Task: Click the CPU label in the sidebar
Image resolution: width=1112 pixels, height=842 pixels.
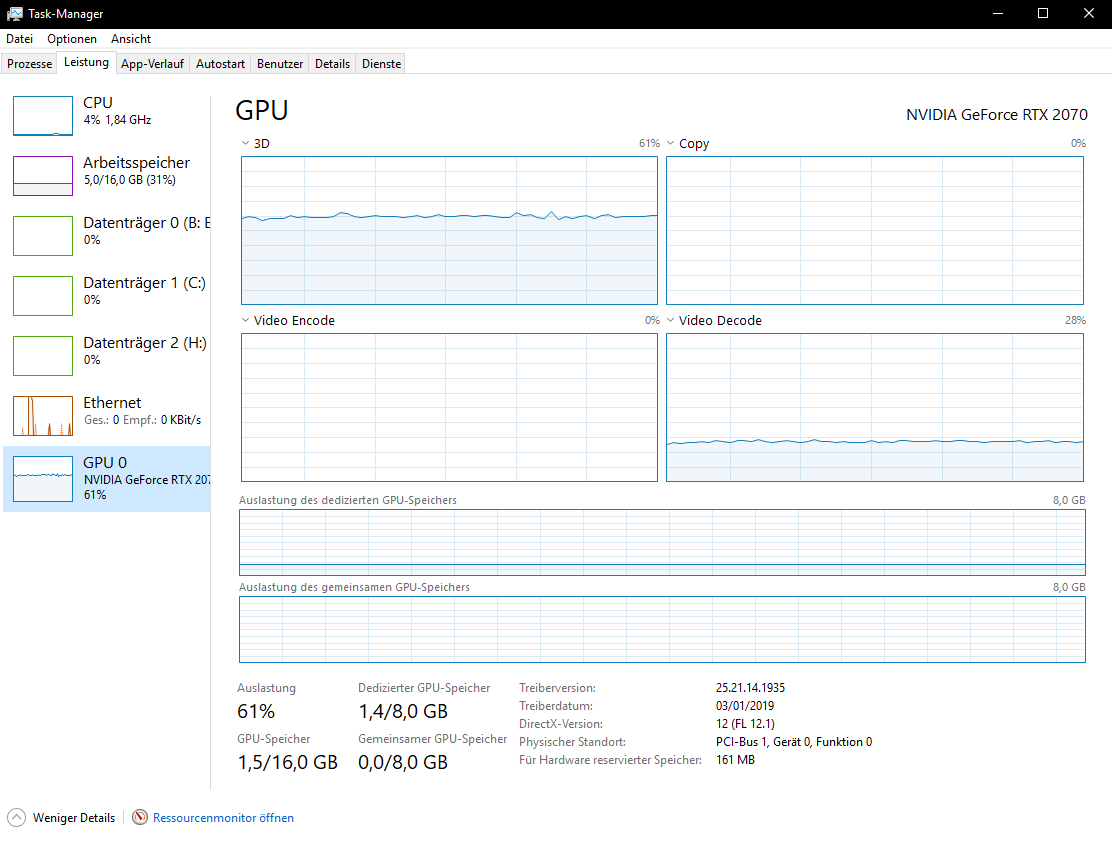Action: pyautogui.click(x=98, y=103)
